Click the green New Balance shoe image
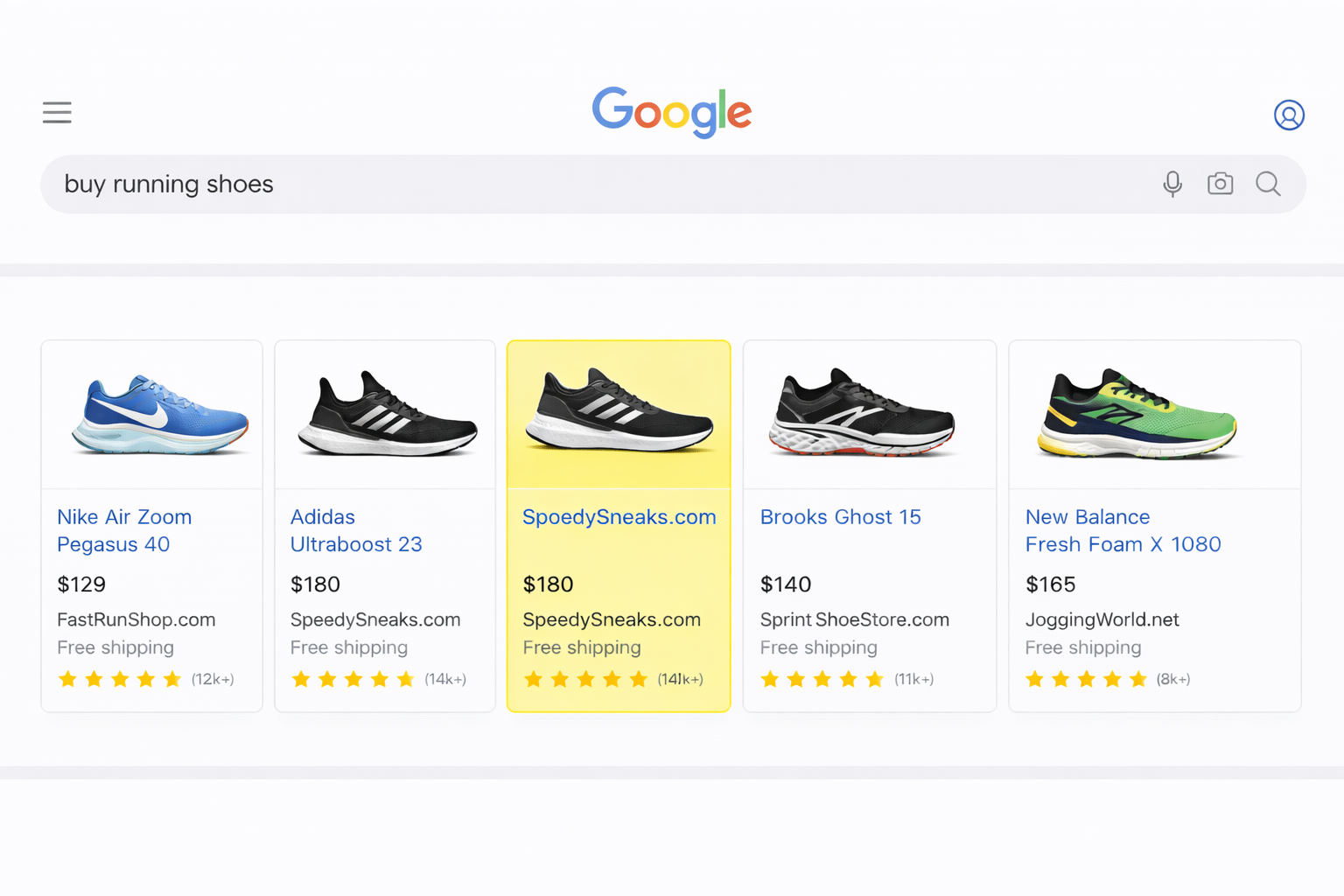Screen dimensions: 1344x896 click(1136, 414)
